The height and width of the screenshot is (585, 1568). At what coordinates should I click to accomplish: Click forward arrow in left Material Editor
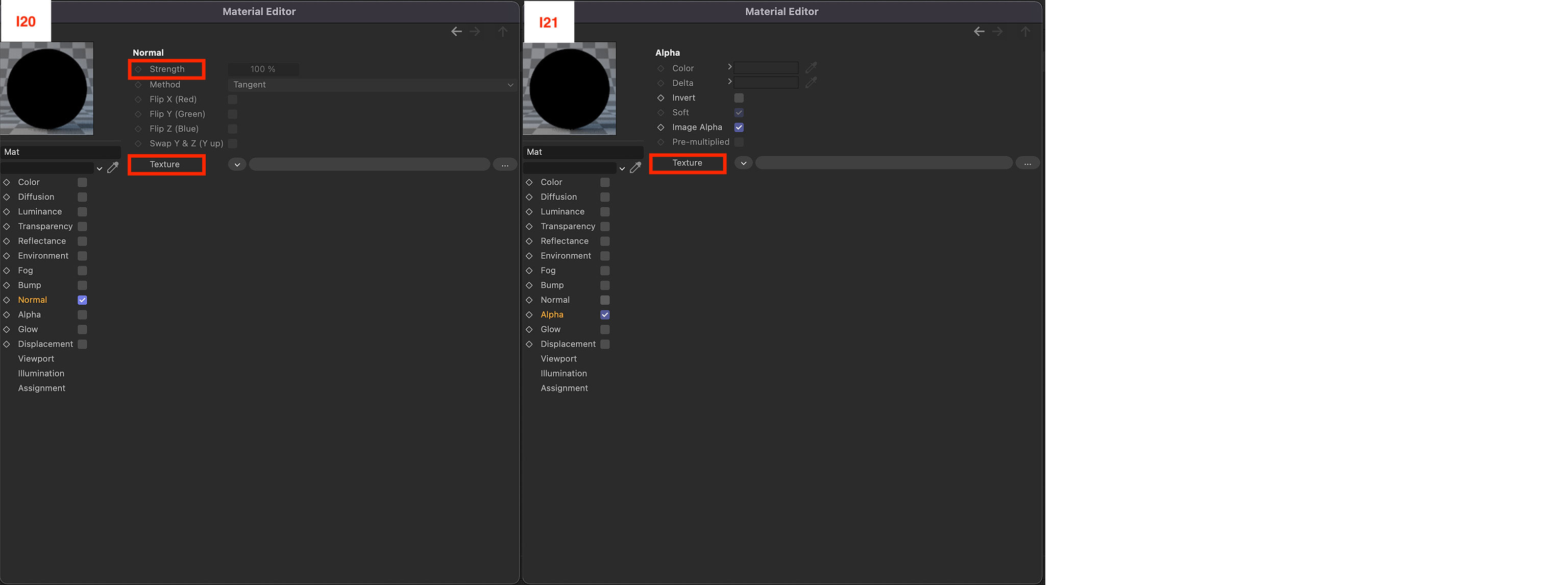tap(475, 32)
